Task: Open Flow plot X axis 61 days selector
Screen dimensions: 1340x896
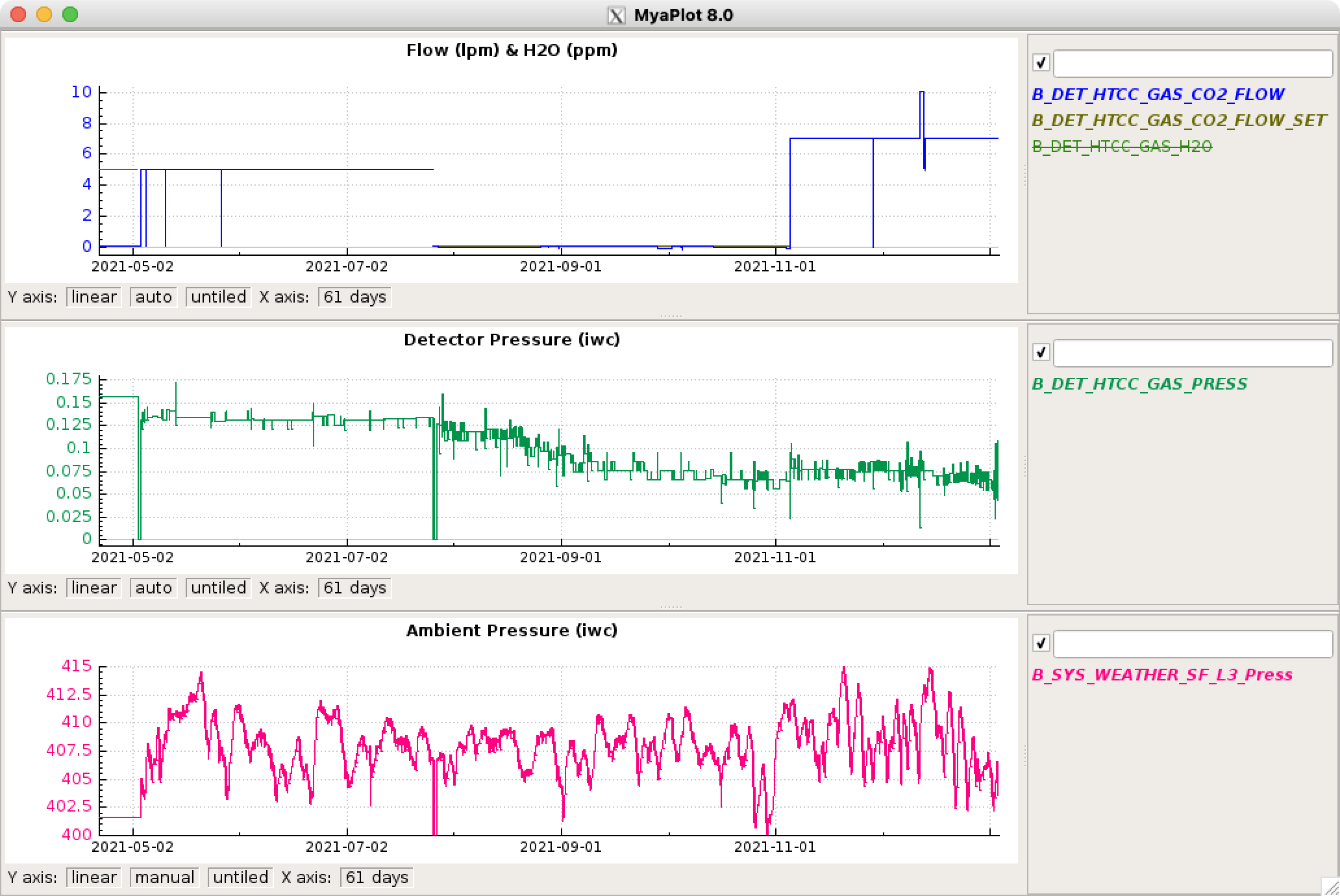Action: pyautogui.click(x=355, y=297)
